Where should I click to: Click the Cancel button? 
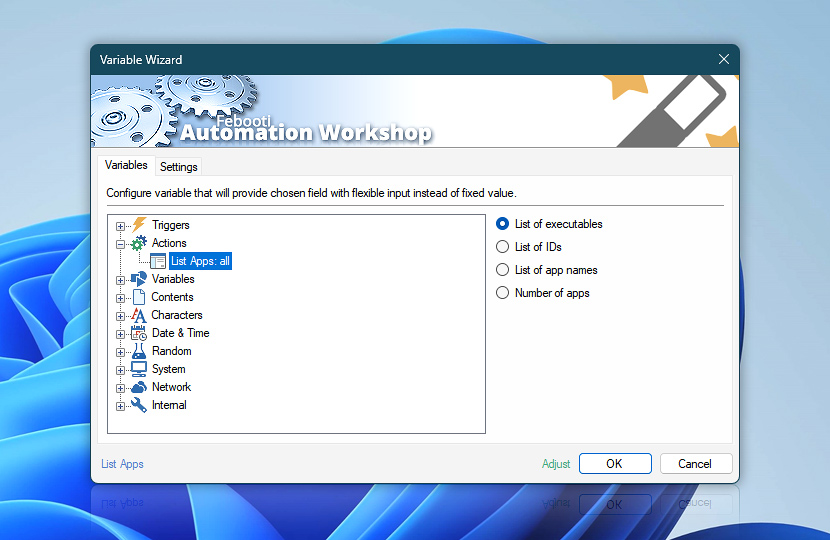click(696, 464)
